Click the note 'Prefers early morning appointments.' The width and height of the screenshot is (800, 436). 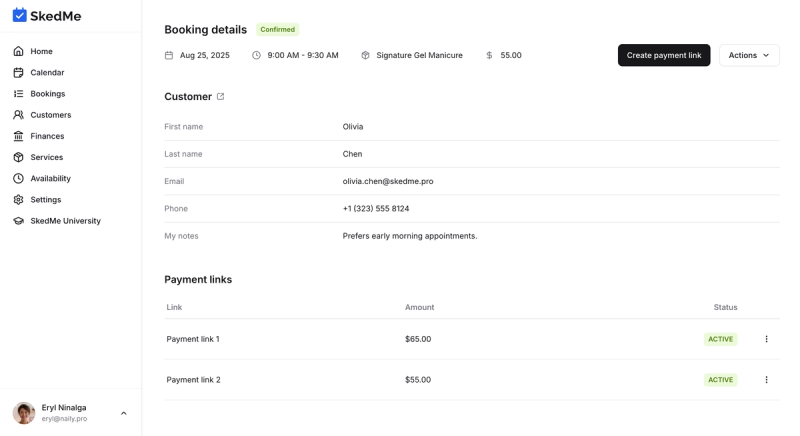pos(410,236)
